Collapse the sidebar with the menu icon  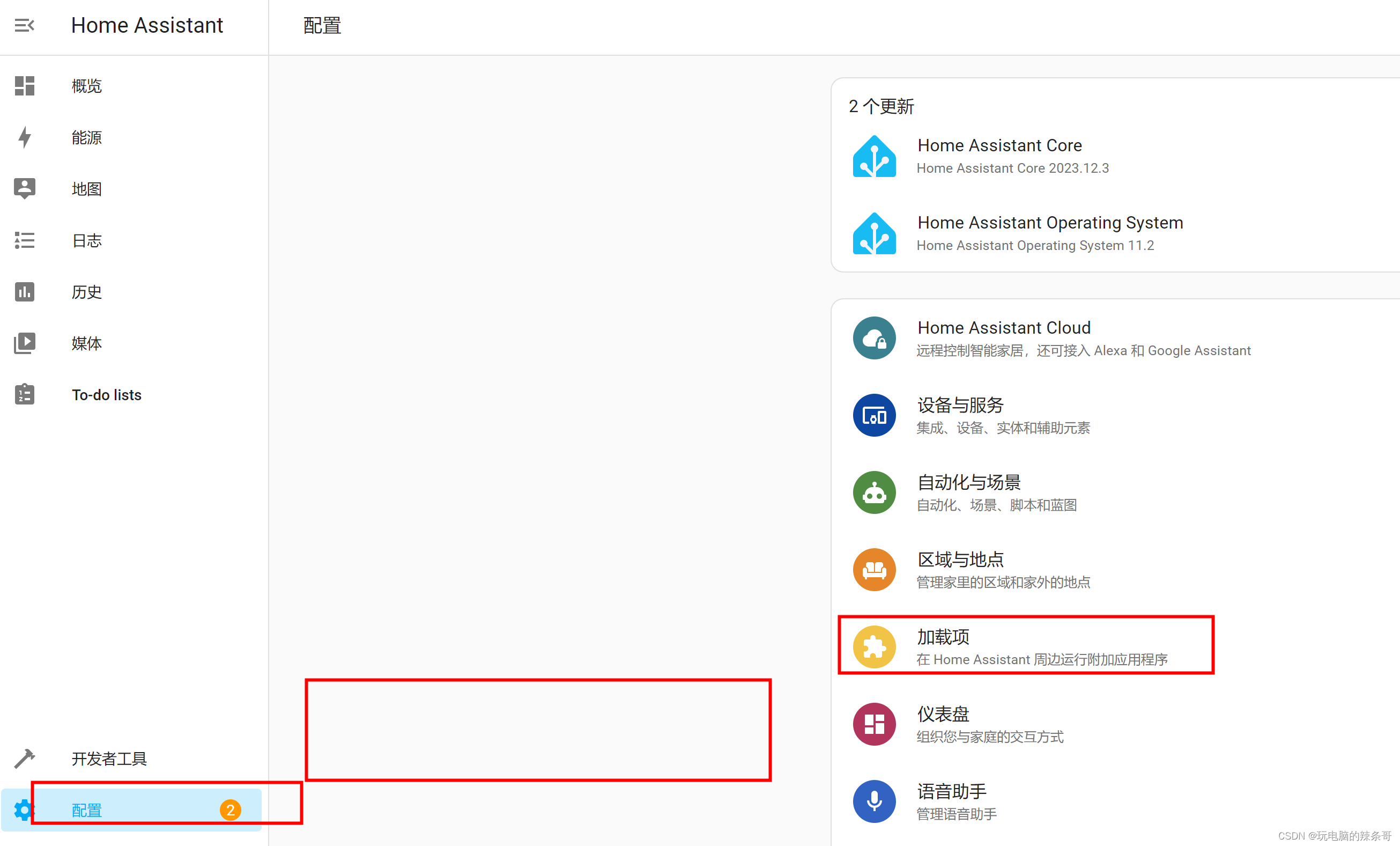[x=25, y=26]
